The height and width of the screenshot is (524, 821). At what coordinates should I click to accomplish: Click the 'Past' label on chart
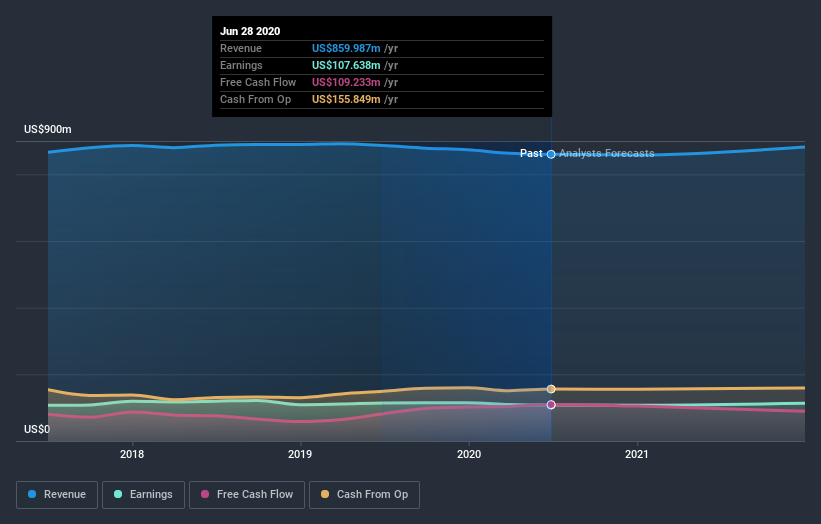531,153
